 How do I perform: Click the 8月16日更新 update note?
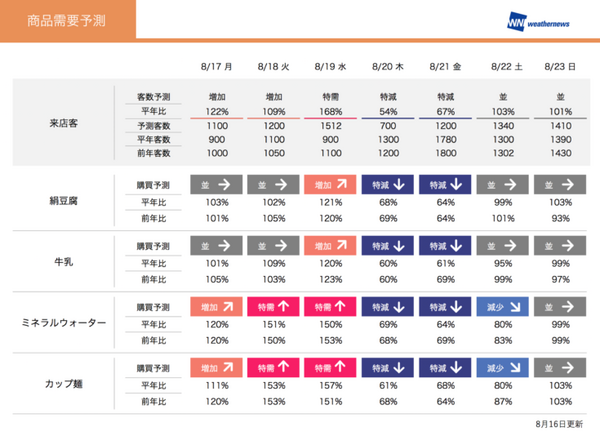558,423
